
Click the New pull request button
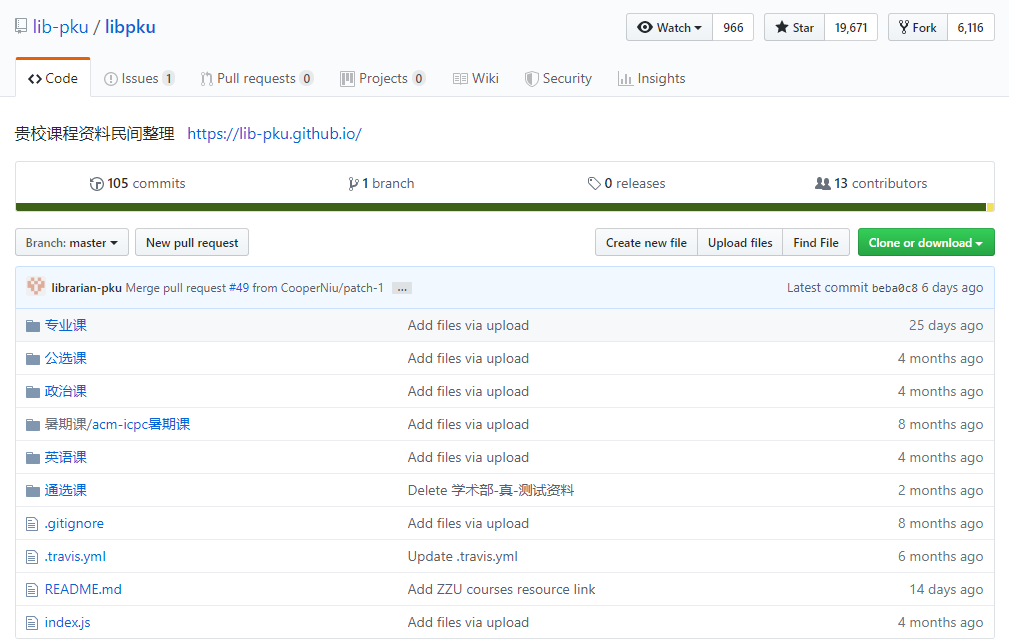click(191, 242)
